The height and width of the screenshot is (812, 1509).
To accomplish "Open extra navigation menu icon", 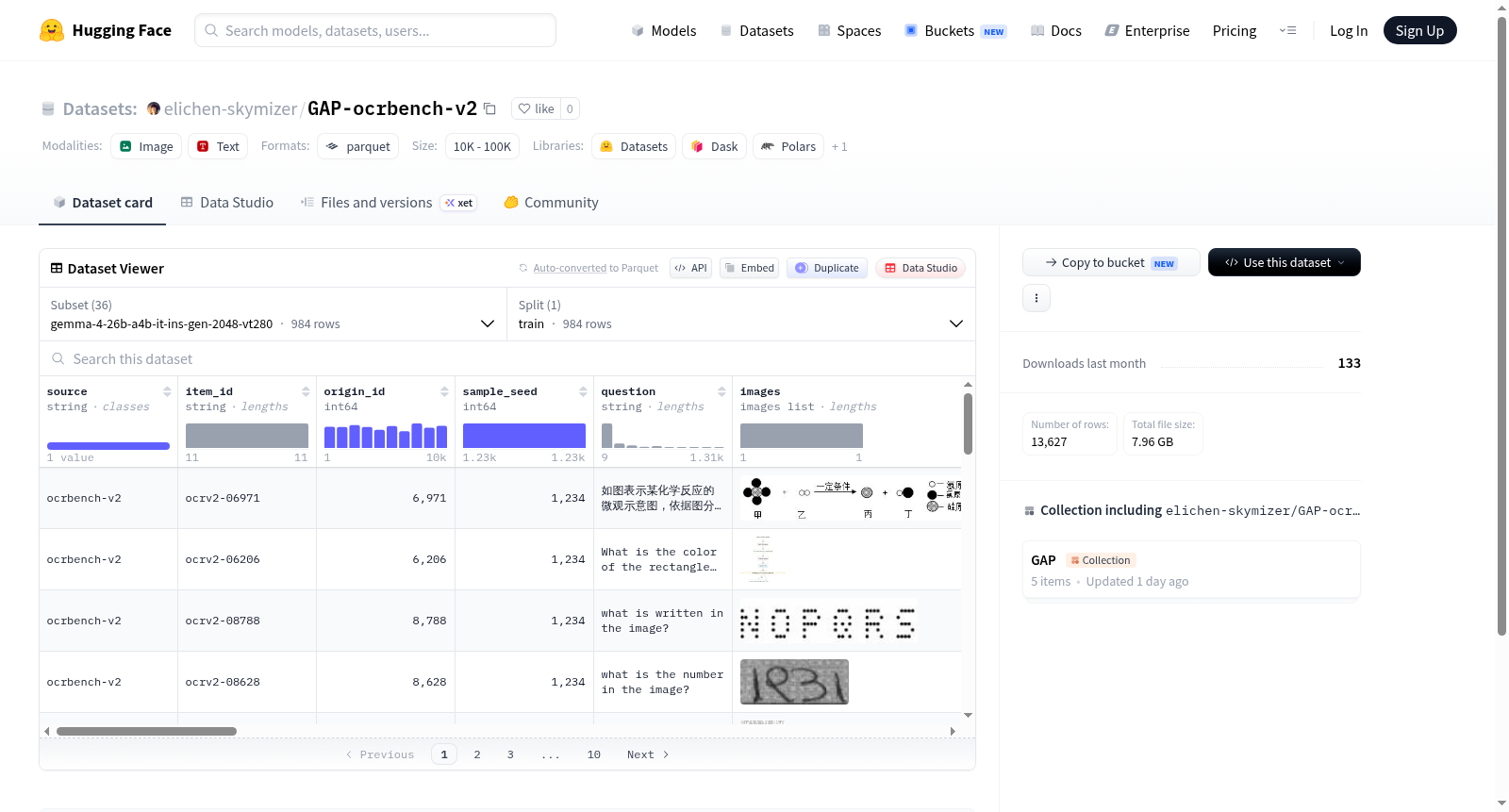I will click(x=1287, y=30).
